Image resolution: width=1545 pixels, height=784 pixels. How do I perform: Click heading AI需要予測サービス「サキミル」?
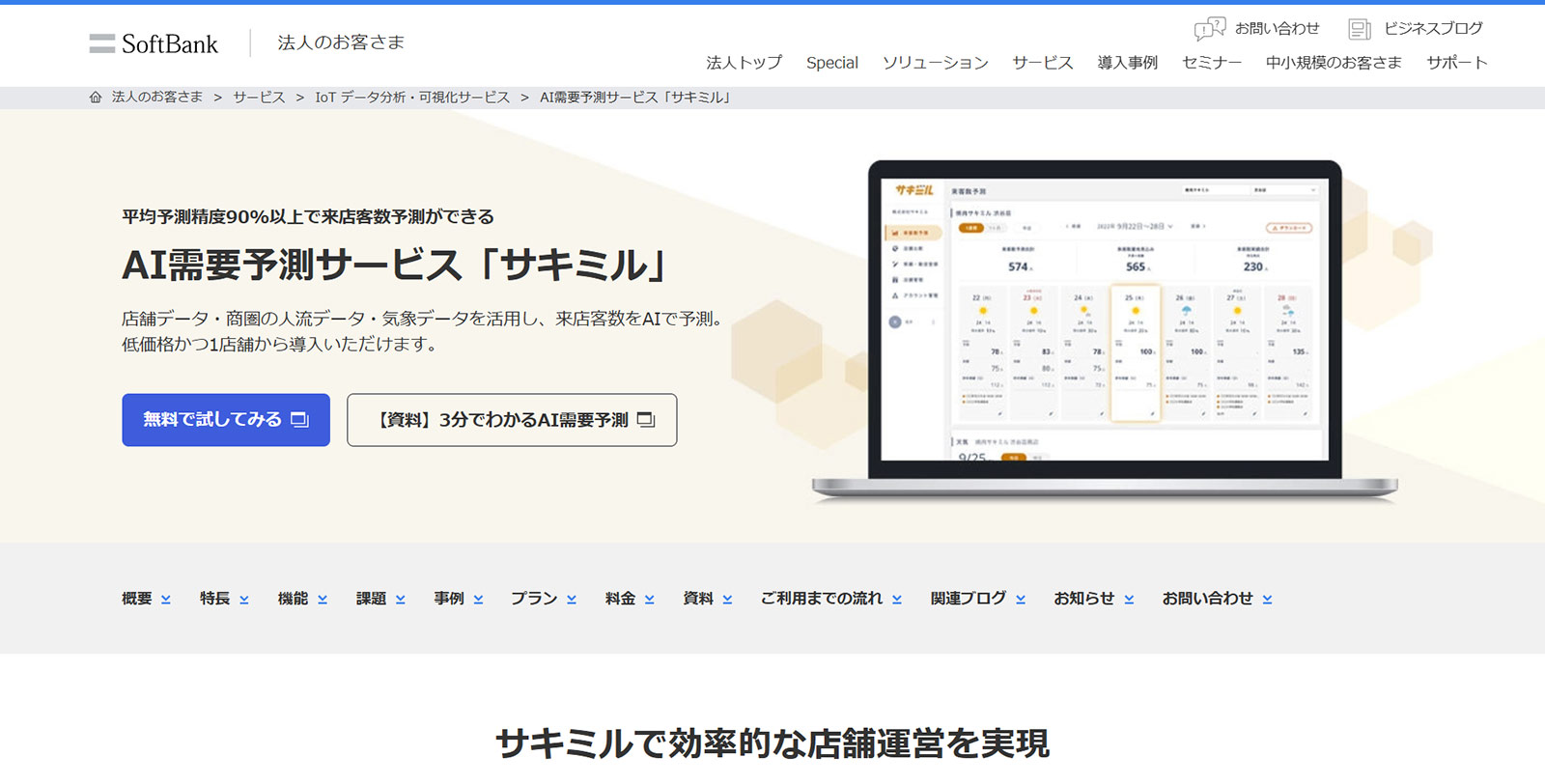[x=397, y=266]
